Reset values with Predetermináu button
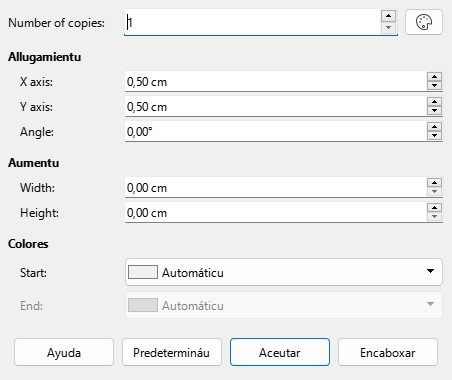 pos(172,352)
